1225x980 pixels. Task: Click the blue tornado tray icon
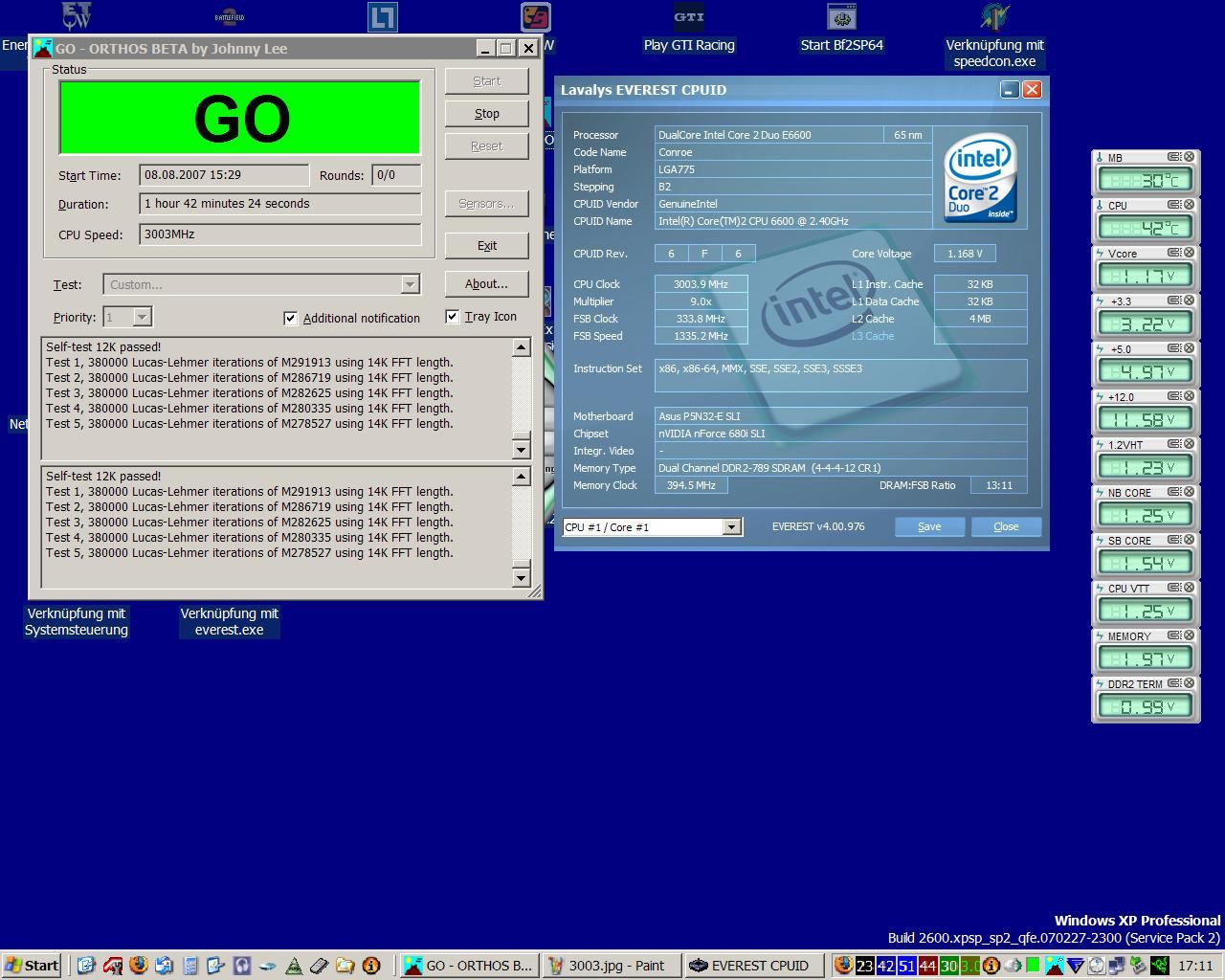tap(1076, 966)
